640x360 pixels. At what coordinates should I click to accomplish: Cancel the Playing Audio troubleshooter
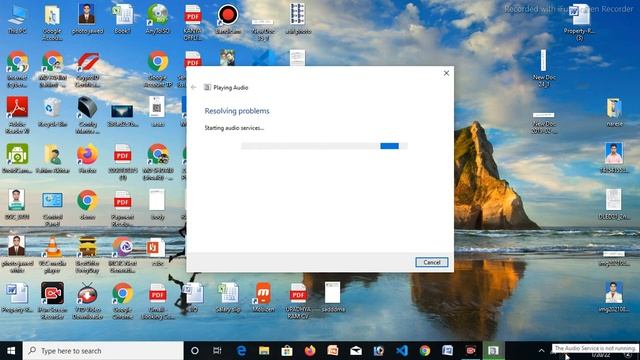[431, 262]
